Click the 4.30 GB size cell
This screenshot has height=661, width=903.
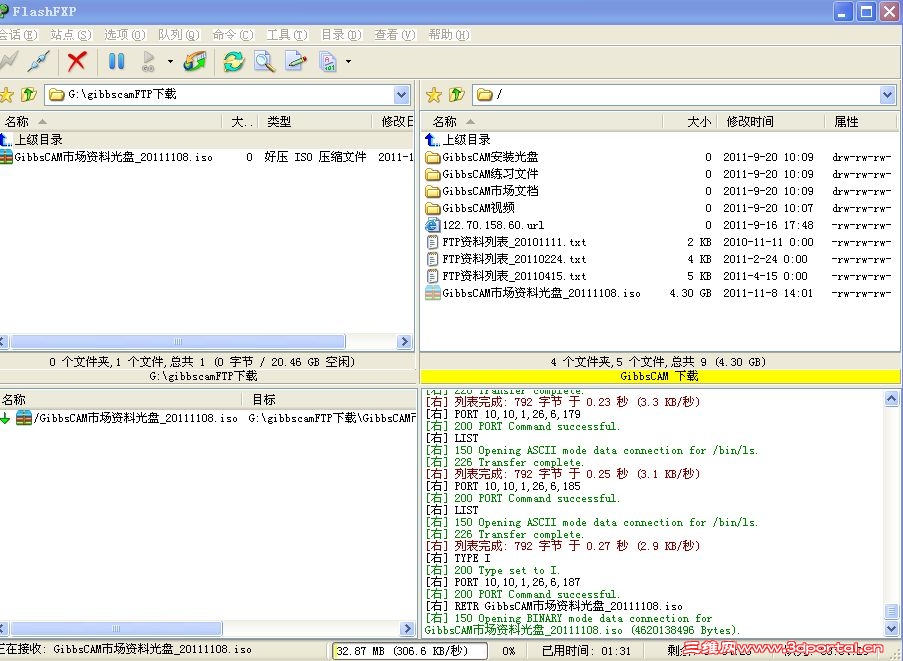[690, 293]
